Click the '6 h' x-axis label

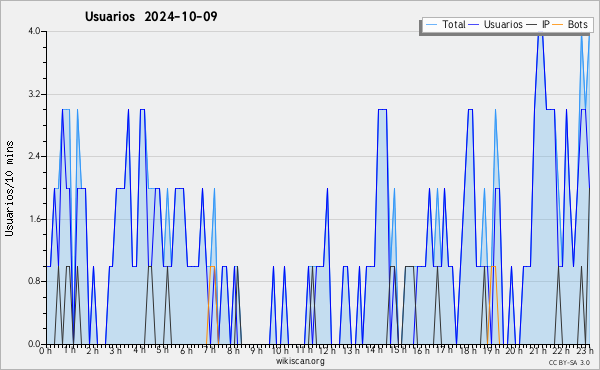(186, 351)
